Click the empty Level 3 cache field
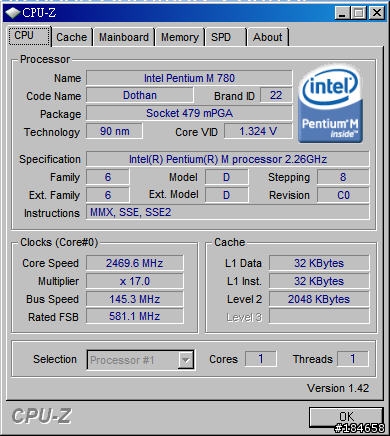The height and width of the screenshot is (436, 390). click(x=319, y=316)
